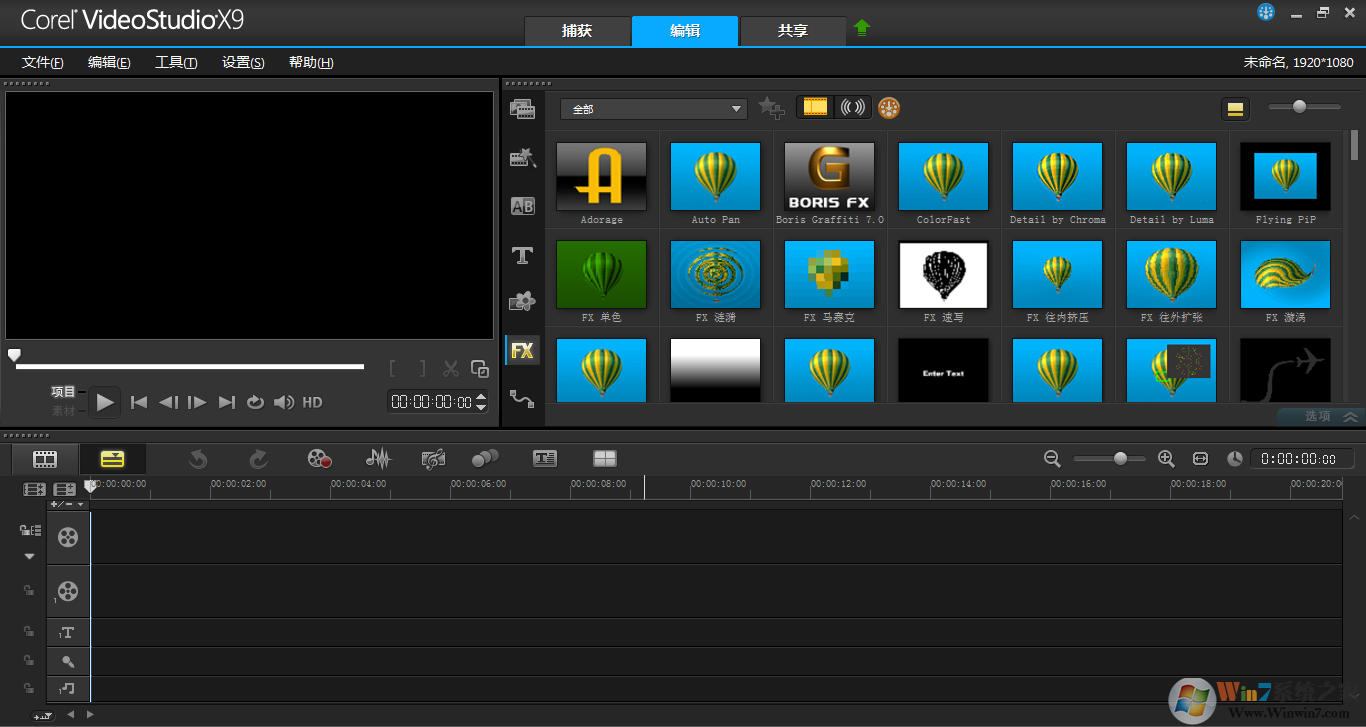The height and width of the screenshot is (727, 1366).
Task: Open the Subtitle Editor icon
Action: coord(544,458)
